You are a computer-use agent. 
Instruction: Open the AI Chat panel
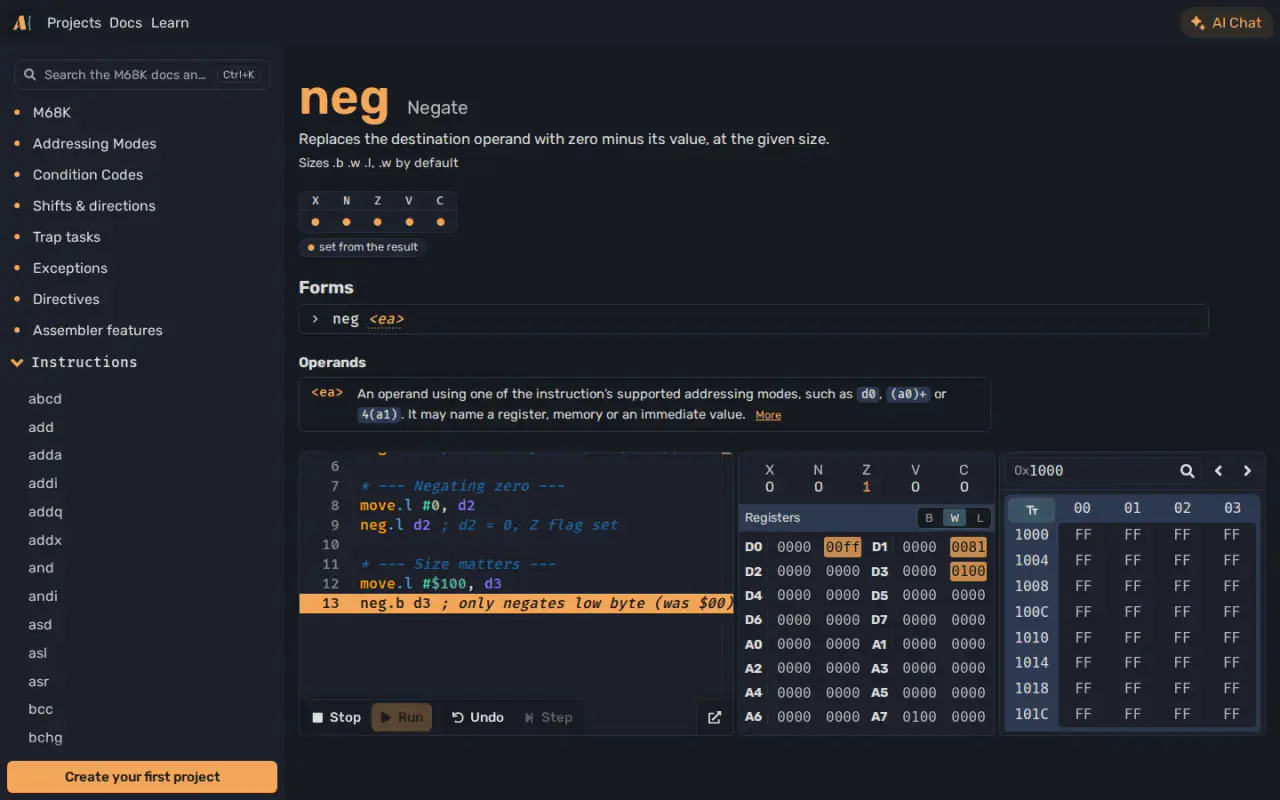[1226, 22]
